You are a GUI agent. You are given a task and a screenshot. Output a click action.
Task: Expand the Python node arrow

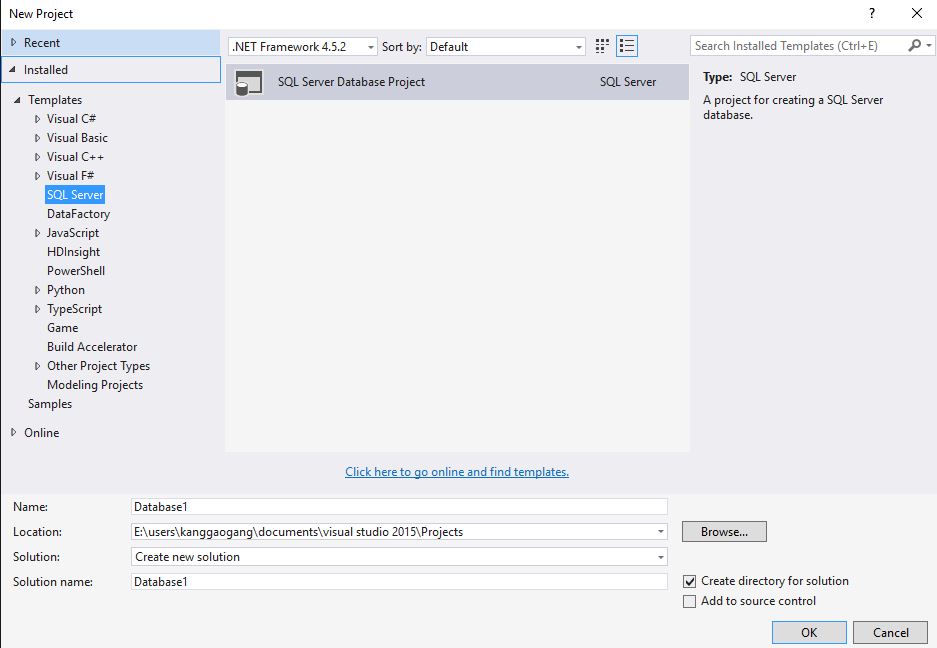tap(37, 290)
